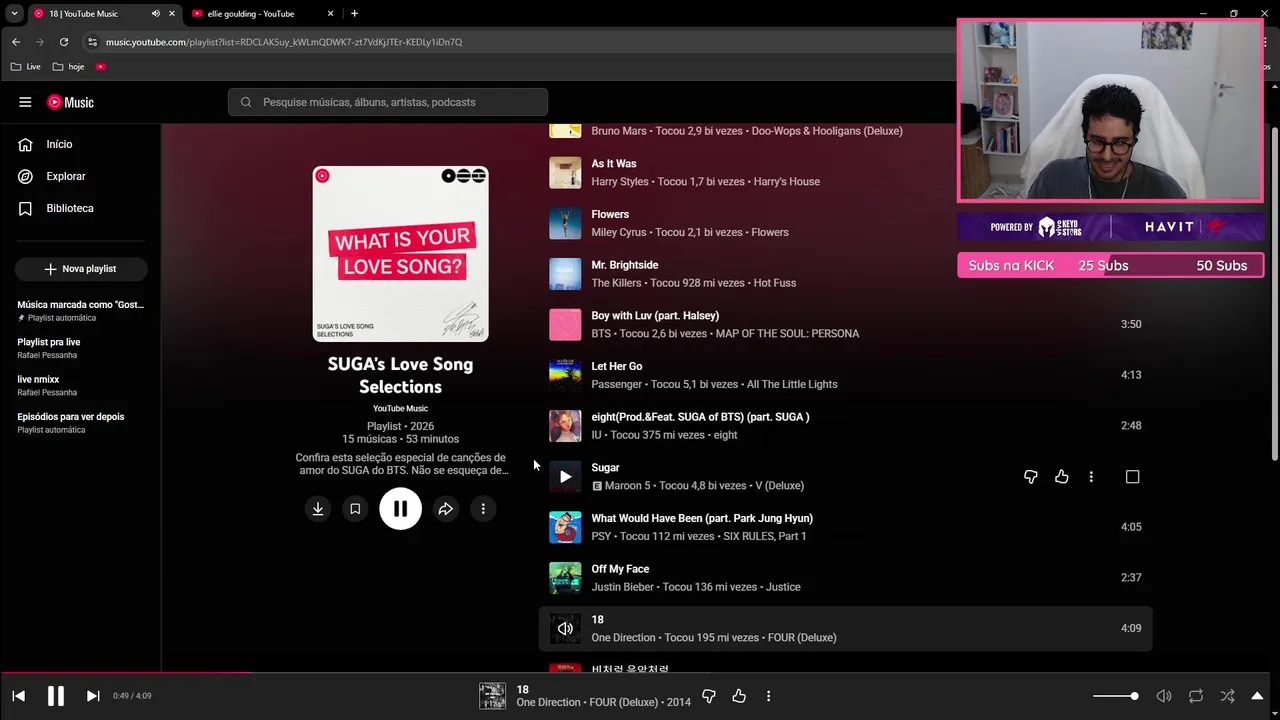This screenshot has height=720, width=1280.
Task: Save playlist to library bookmark icon
Action: (355, 509)
